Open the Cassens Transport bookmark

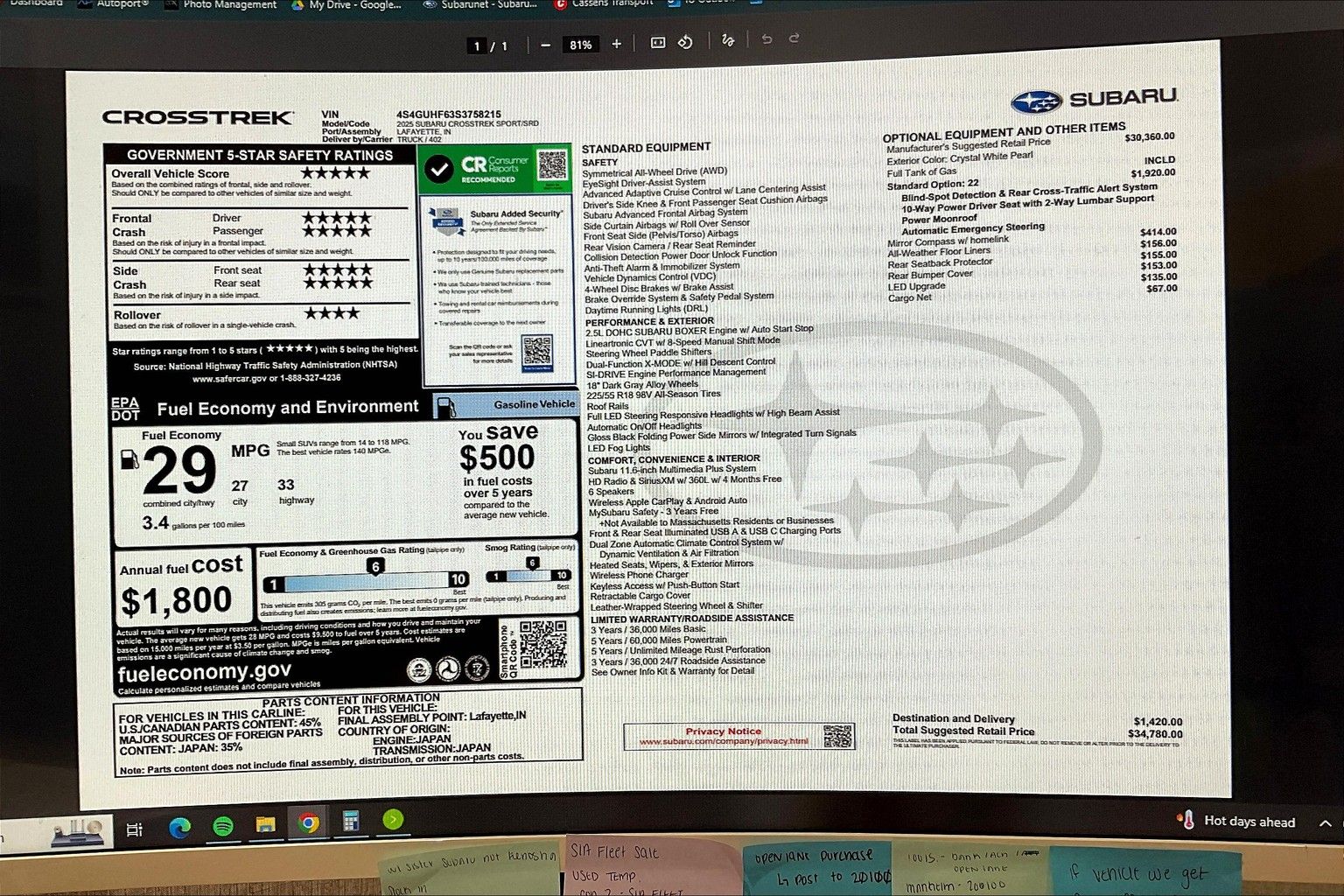605,3
